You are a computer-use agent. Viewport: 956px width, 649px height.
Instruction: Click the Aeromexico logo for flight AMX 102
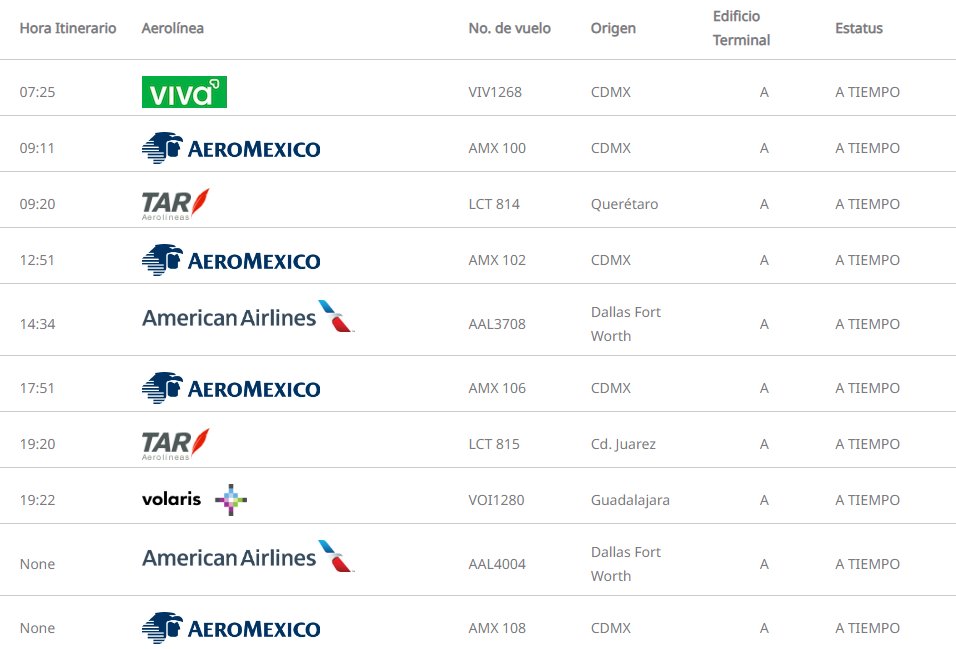pyautogui.click(x=231, y=260)
